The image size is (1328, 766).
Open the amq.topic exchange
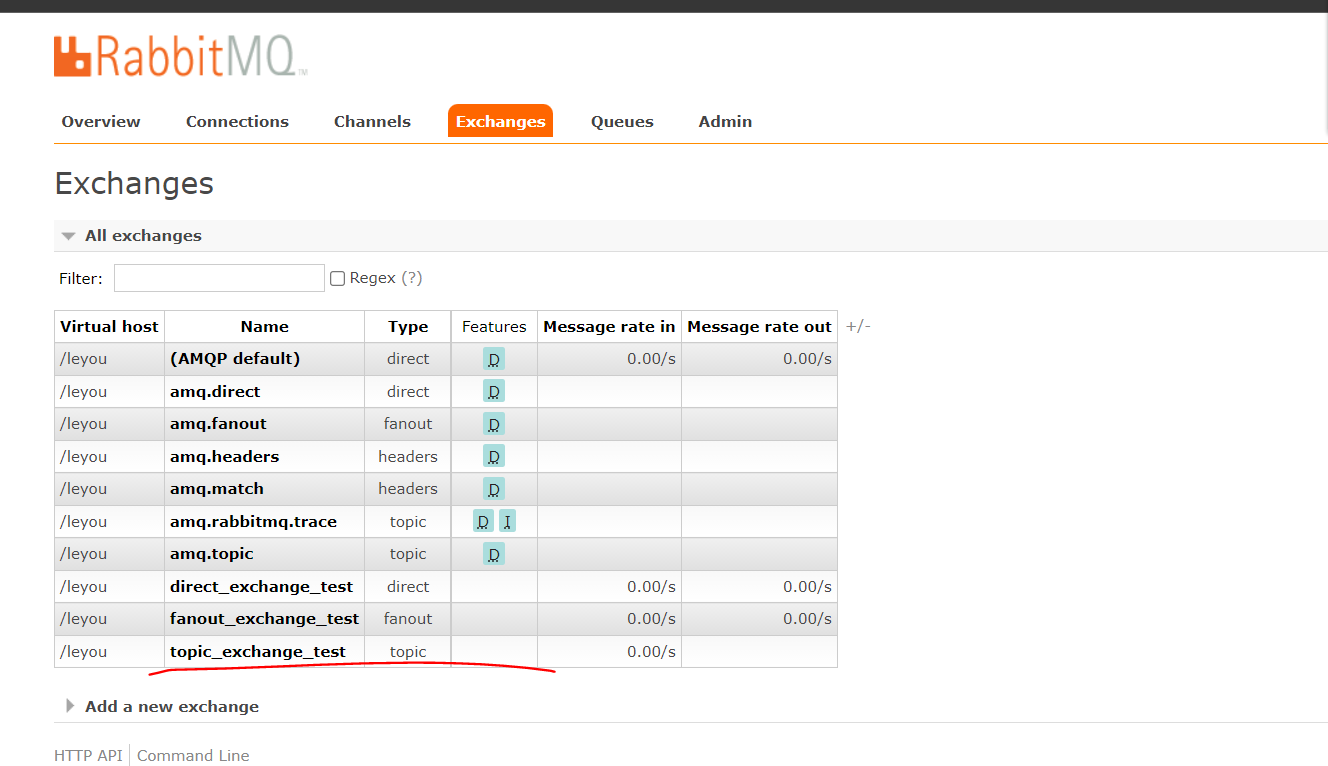pyautogui.click(x=212, y=554)
